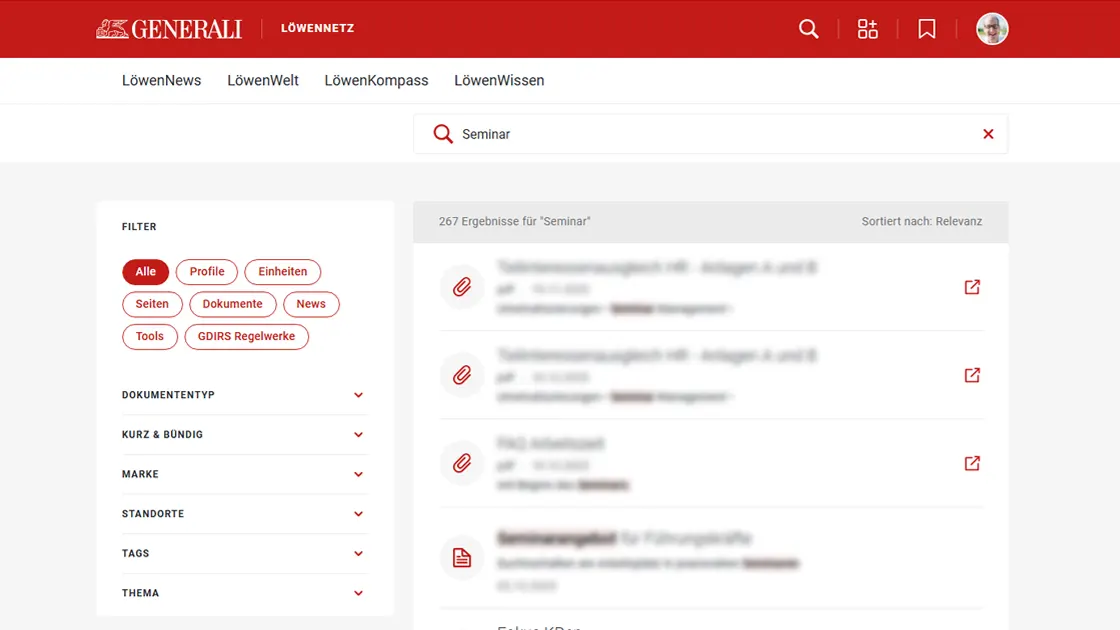The height and width of the screenshot is (630, 1120).
Task: Activate the News filter chip
Action: pos(311,304)
